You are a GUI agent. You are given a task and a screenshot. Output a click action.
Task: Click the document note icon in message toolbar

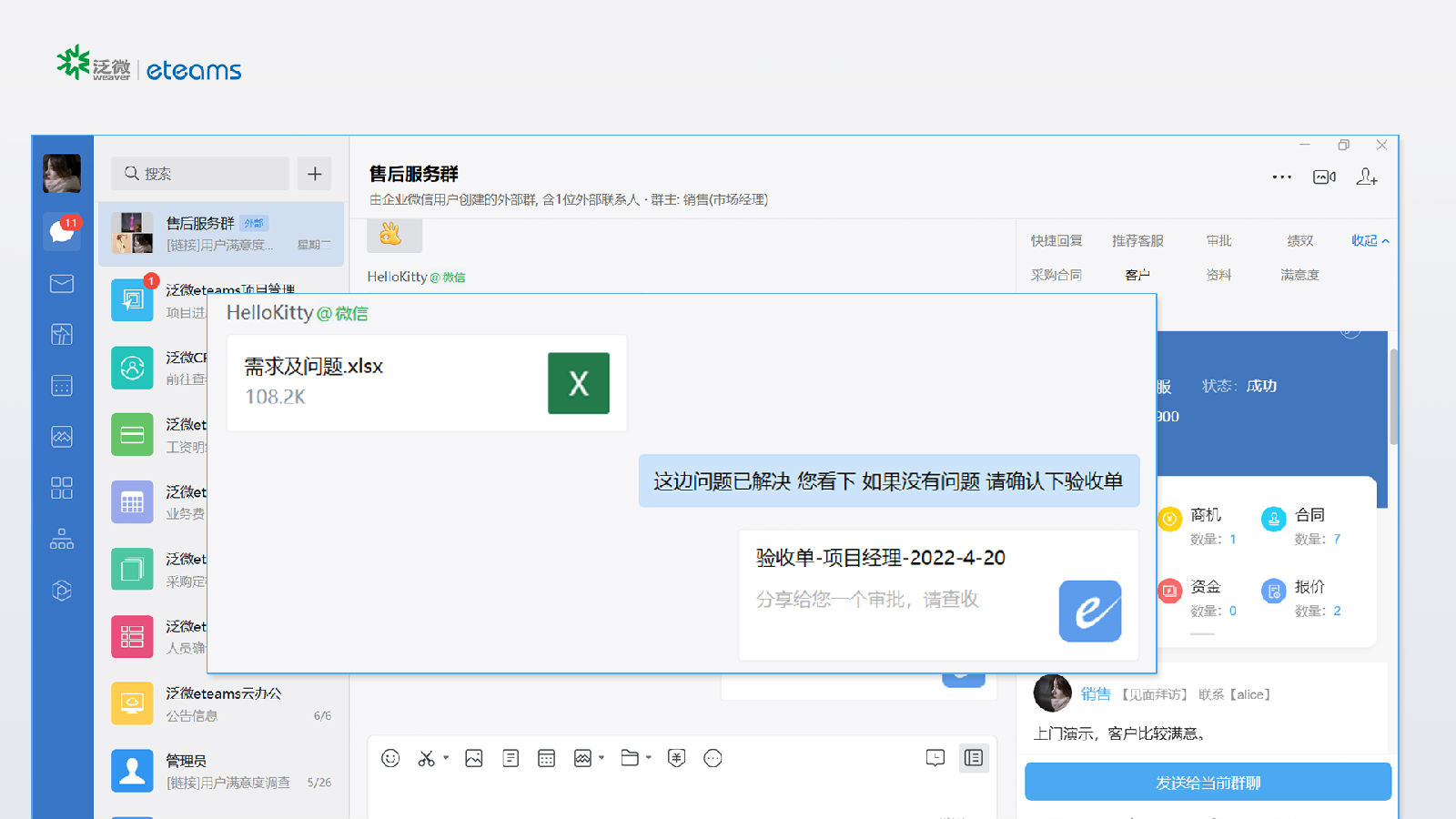511,758
